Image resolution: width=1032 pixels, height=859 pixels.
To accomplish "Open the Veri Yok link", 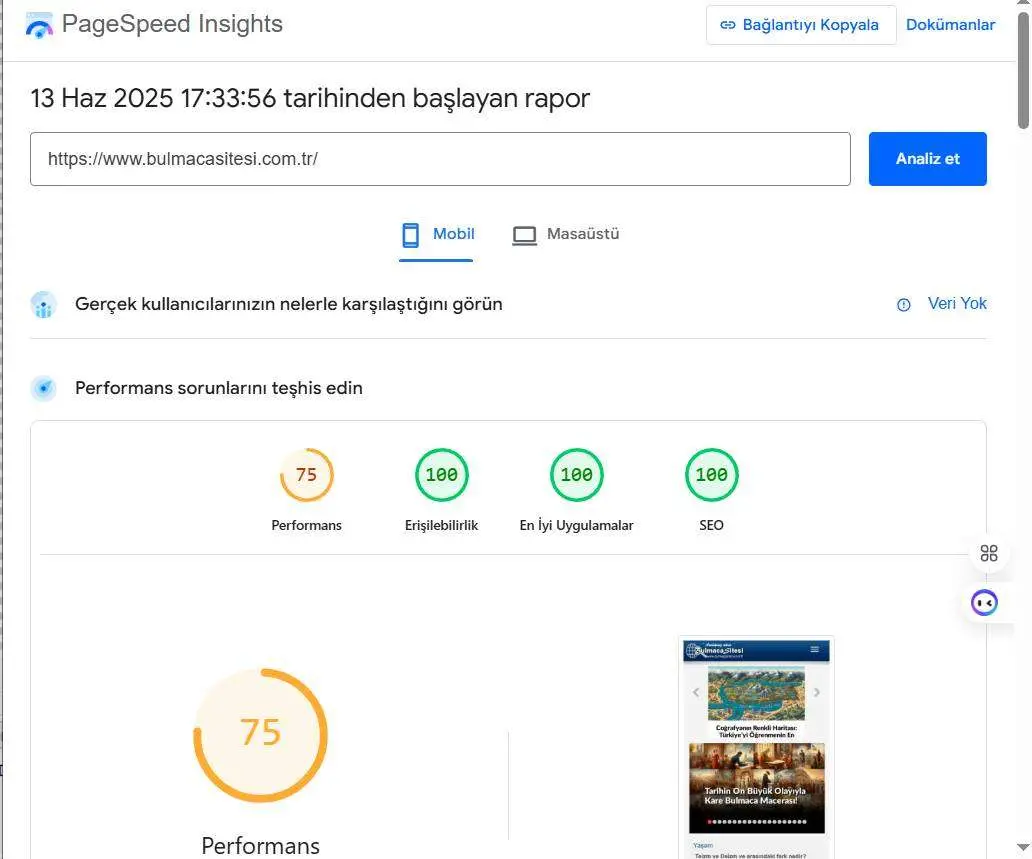I will pyautogui.click(x=957, y=303).
